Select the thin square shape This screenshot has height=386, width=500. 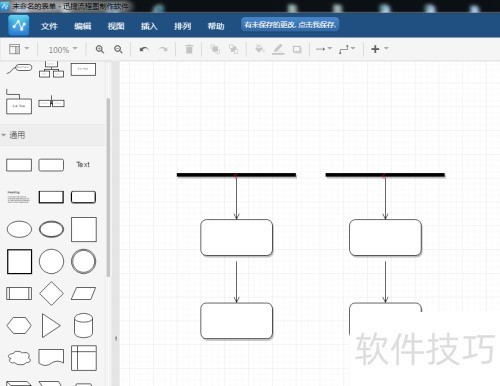coord(84,229)
